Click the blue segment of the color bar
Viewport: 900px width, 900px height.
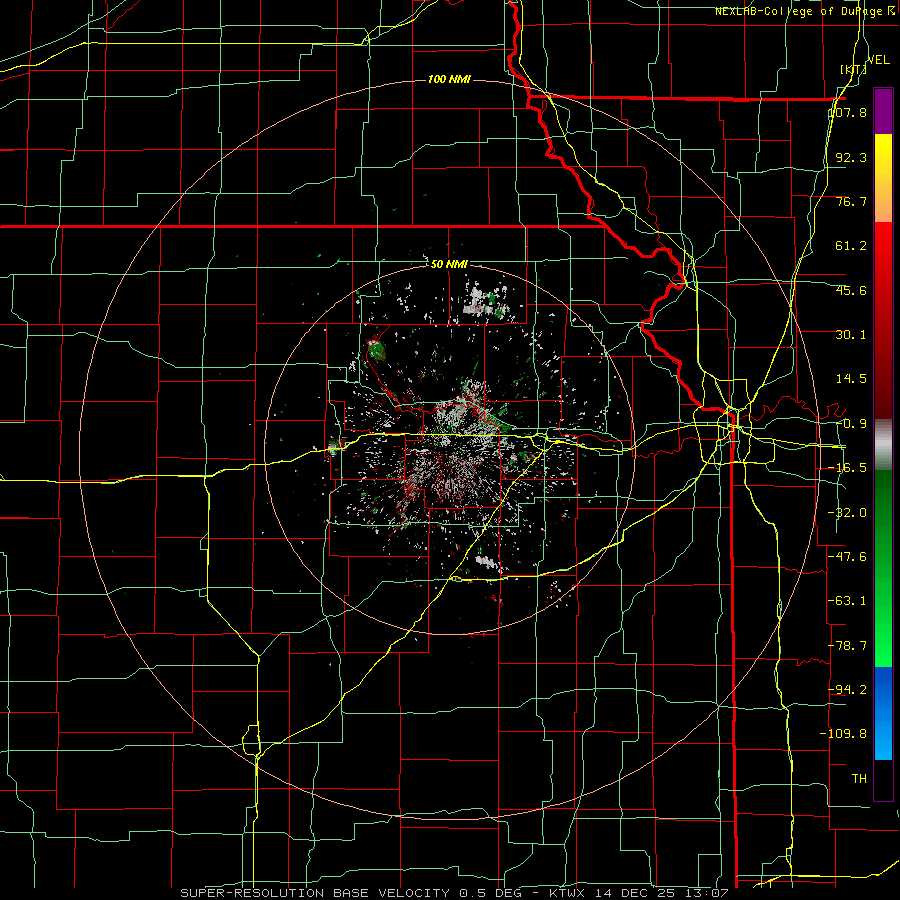point(883,713)
